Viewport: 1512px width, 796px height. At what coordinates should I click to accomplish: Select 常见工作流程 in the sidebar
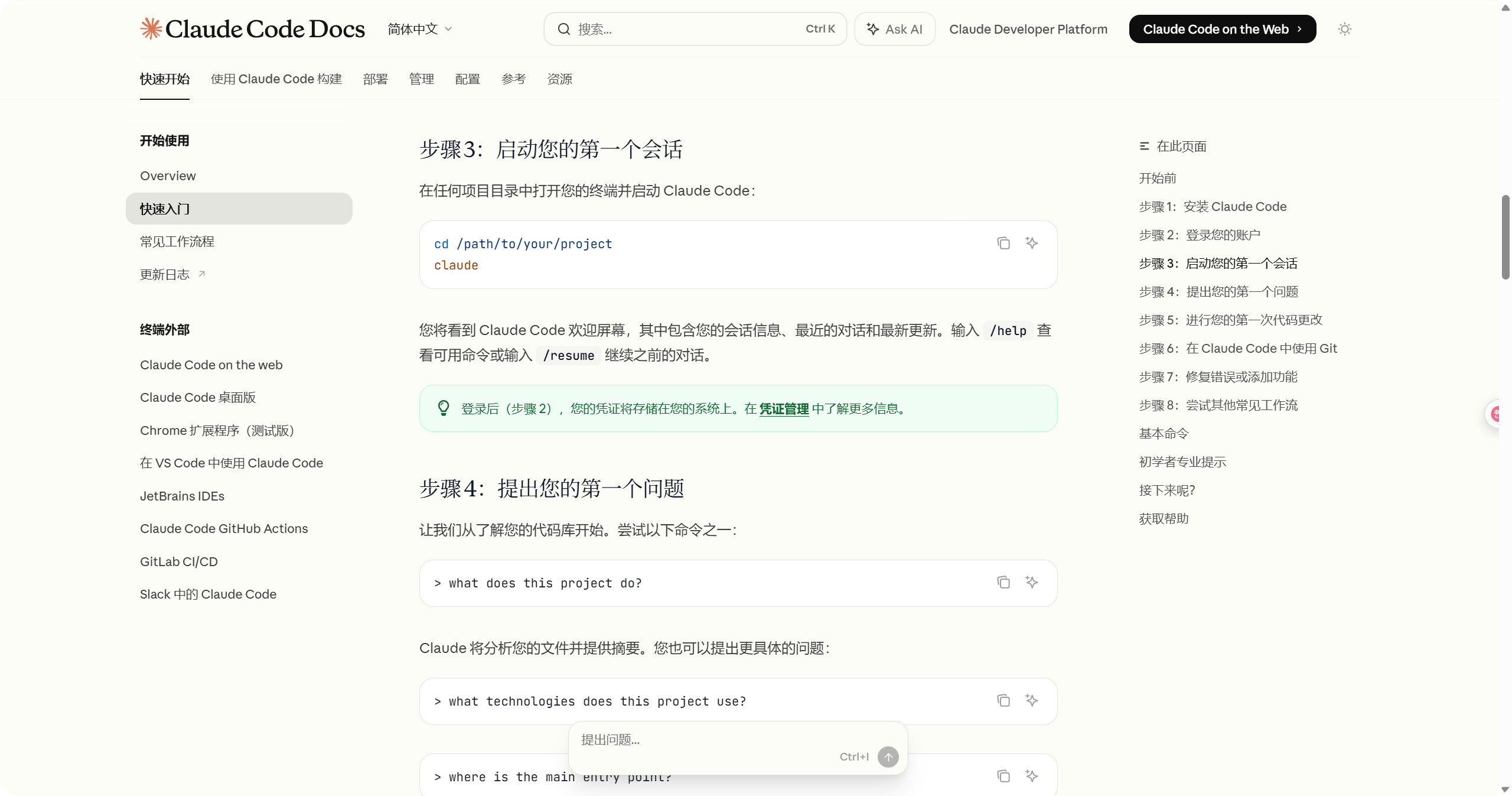[x=177, y=241]
